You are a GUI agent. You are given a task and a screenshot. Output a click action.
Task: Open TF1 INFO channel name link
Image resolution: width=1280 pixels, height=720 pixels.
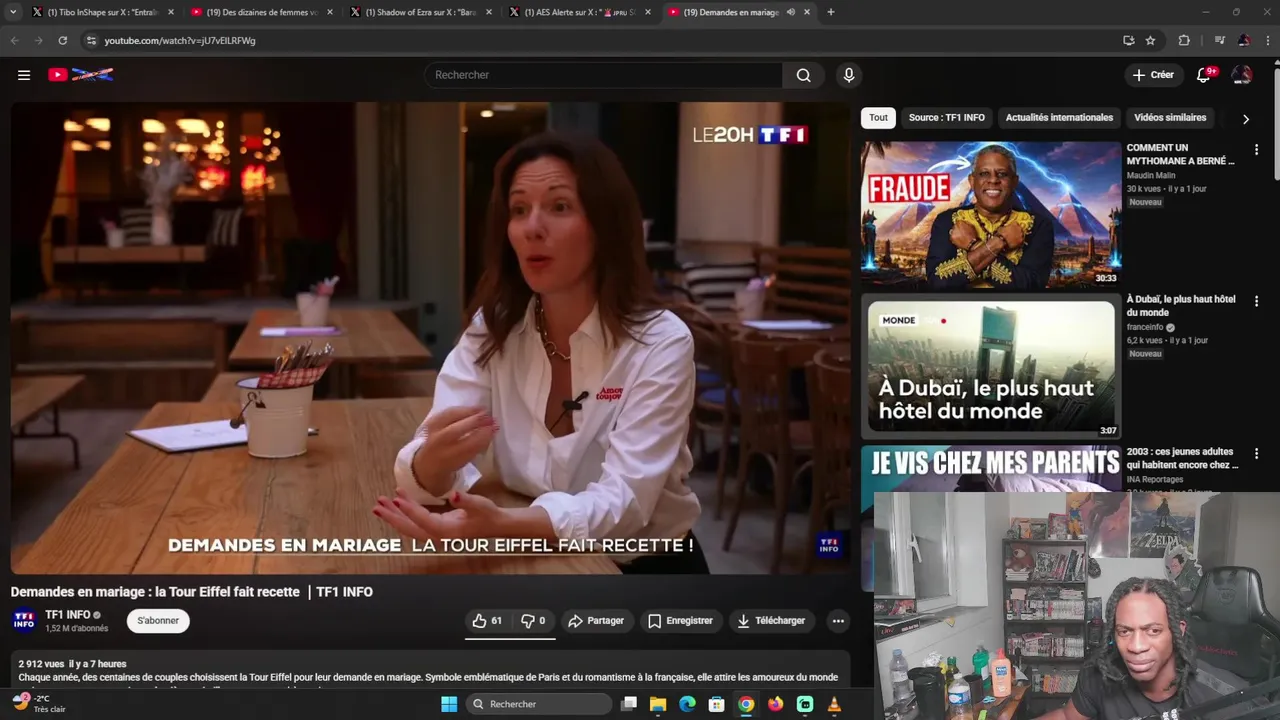67,615
